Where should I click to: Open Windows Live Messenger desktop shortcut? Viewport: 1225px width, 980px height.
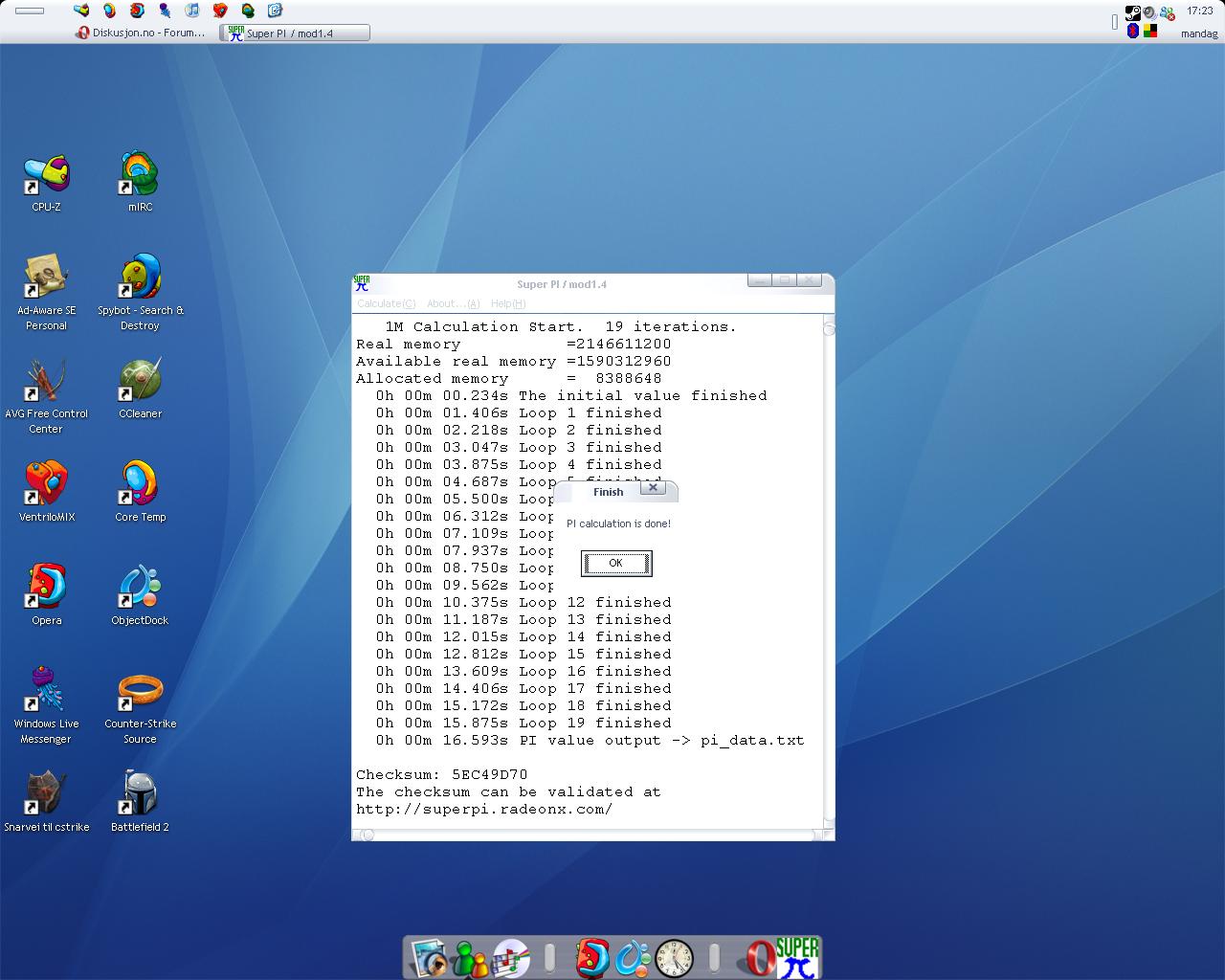click(x=46, y=706)
